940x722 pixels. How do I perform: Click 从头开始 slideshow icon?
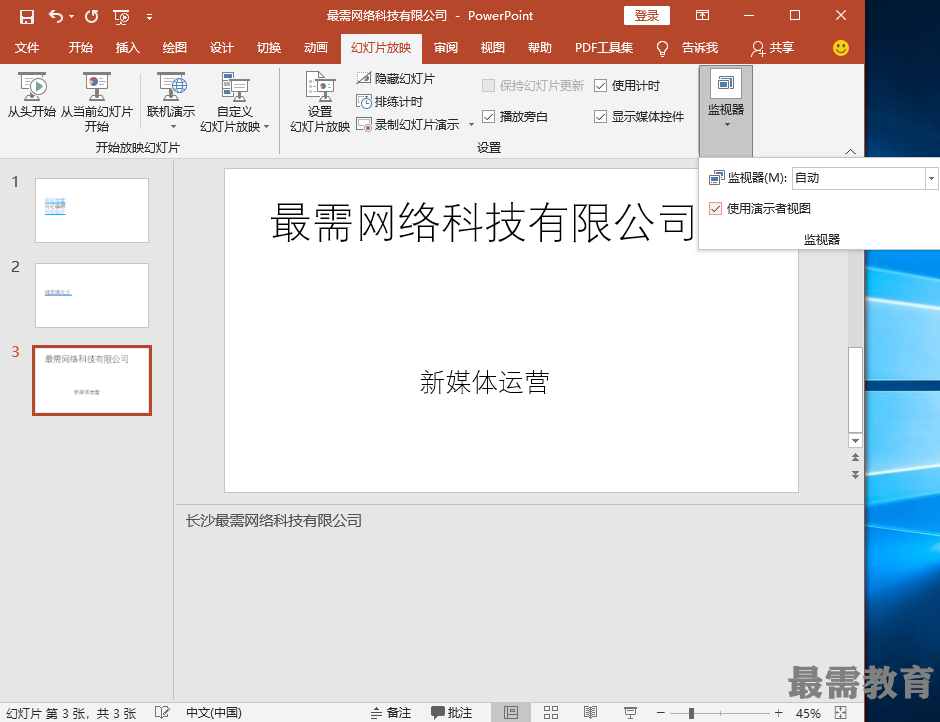point(32,95)
